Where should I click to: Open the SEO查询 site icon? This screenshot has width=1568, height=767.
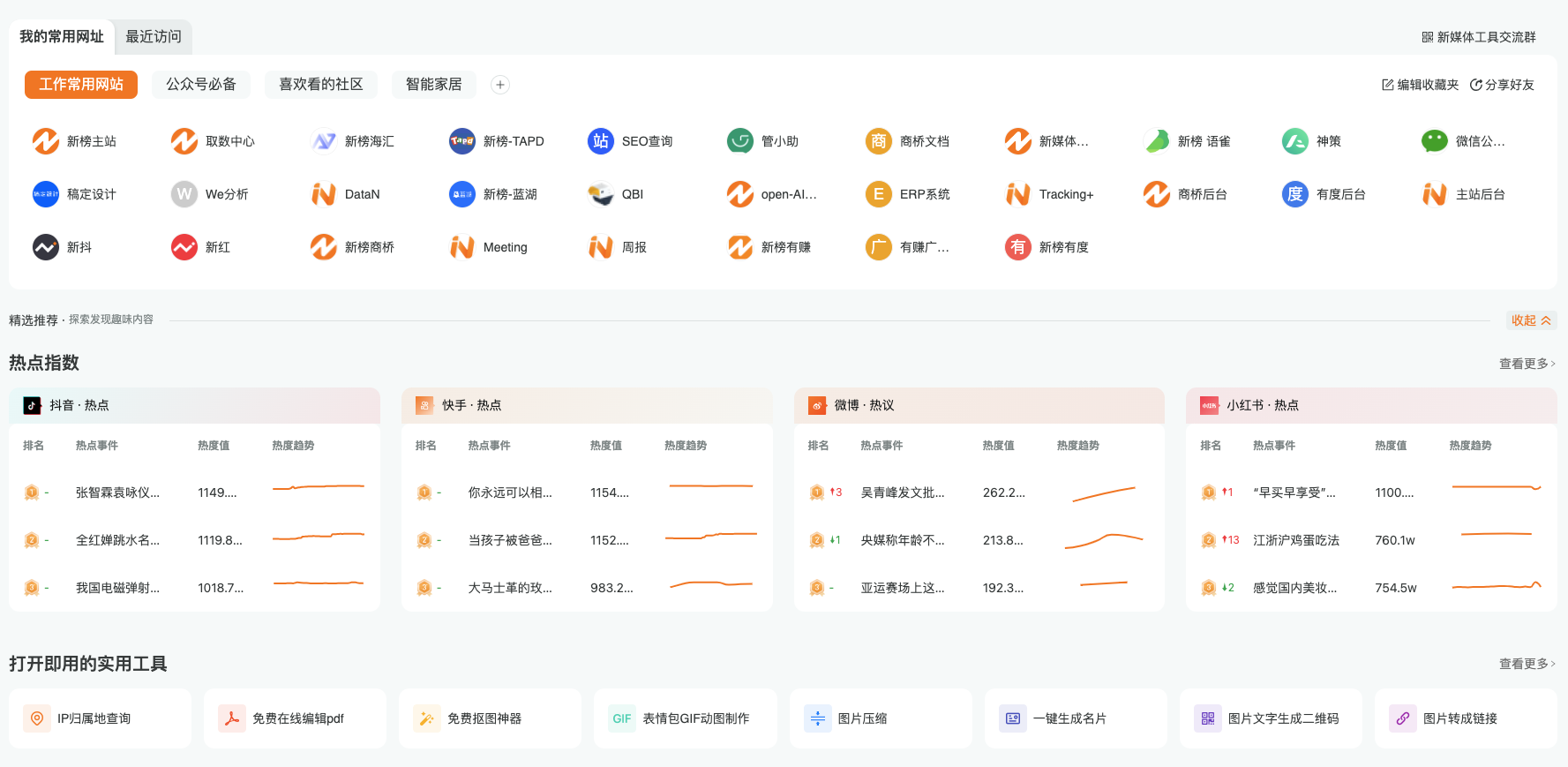601,141
